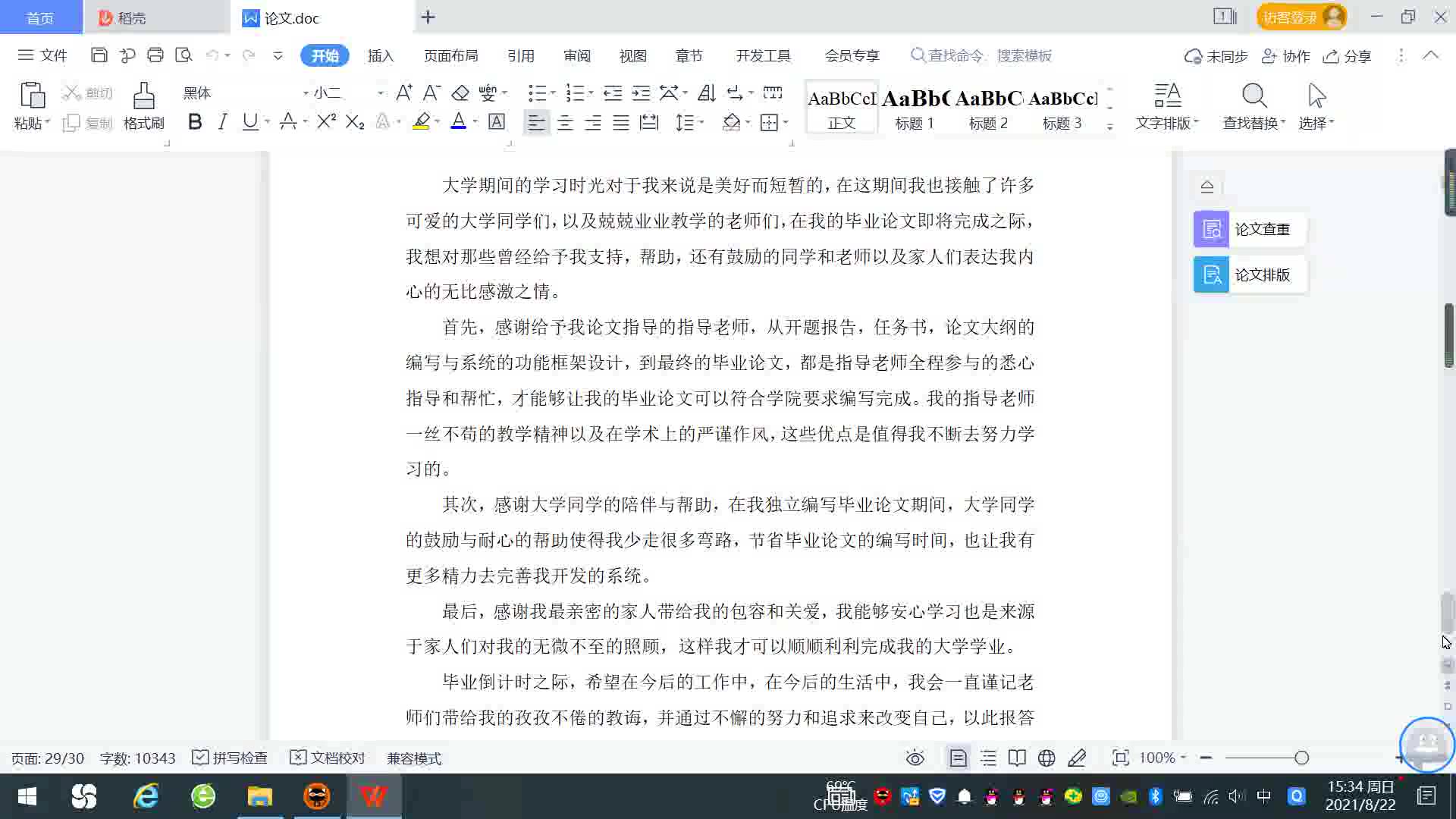Toggle 拼写检查 in the status bar
Screen dimensions: 1456x819
click(x=230, y=758)
